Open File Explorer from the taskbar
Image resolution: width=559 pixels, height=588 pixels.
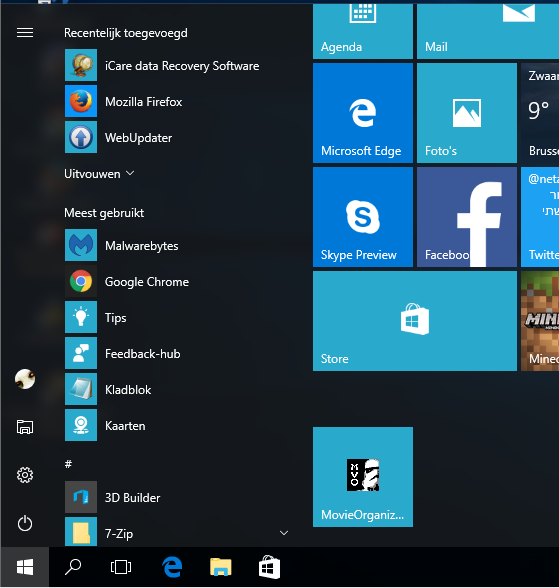[x=221, y=567]
